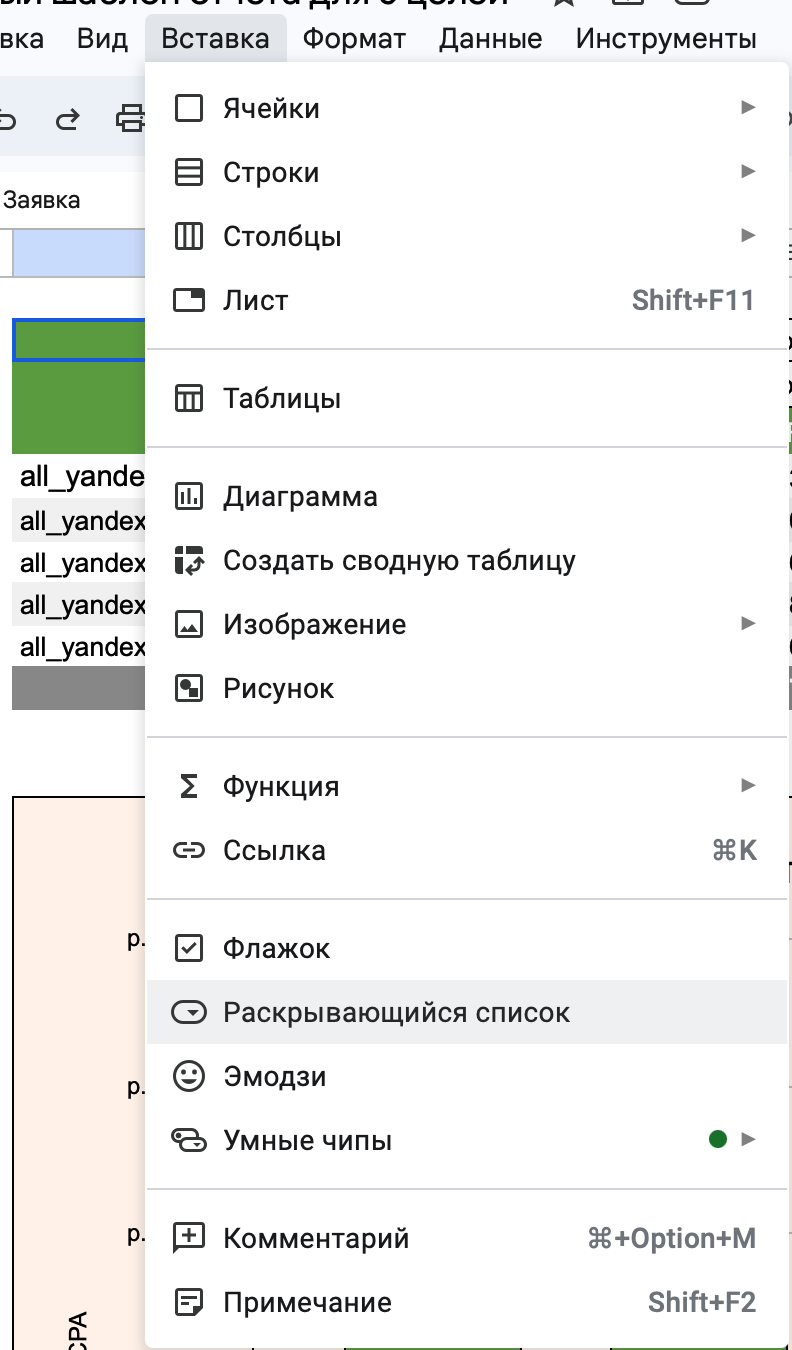
Task: Expand the Умные чипы submenu
Action: pos(748,1139)
